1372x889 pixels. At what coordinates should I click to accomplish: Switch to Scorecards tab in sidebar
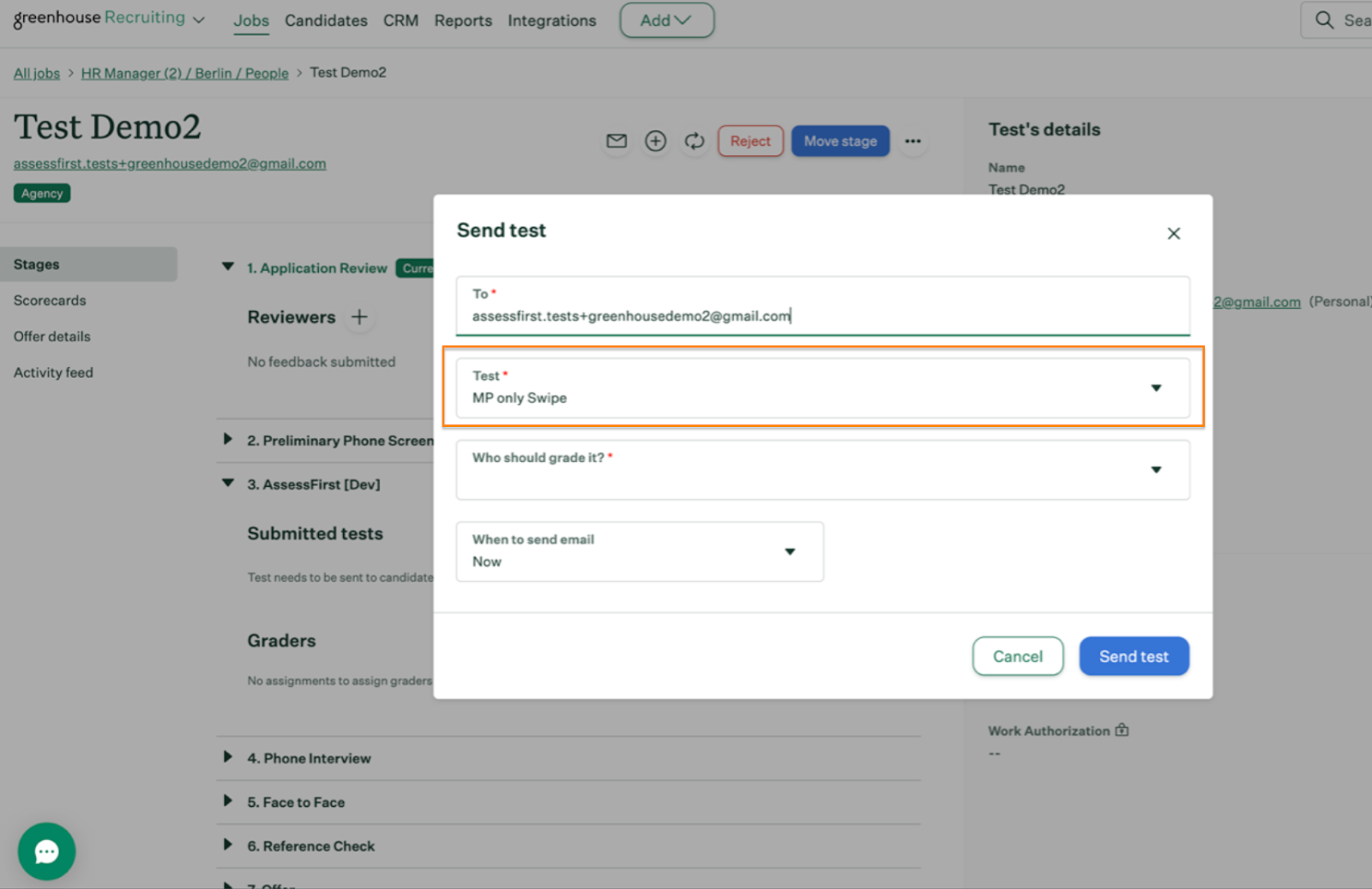[50, 301]
